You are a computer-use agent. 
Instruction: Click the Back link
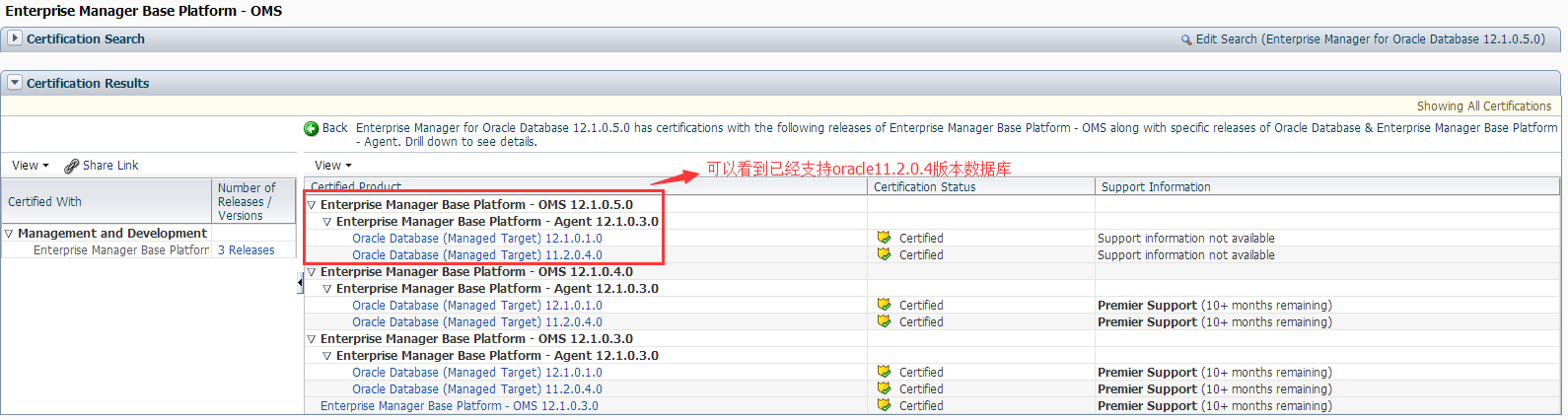[x=334, y=128]
